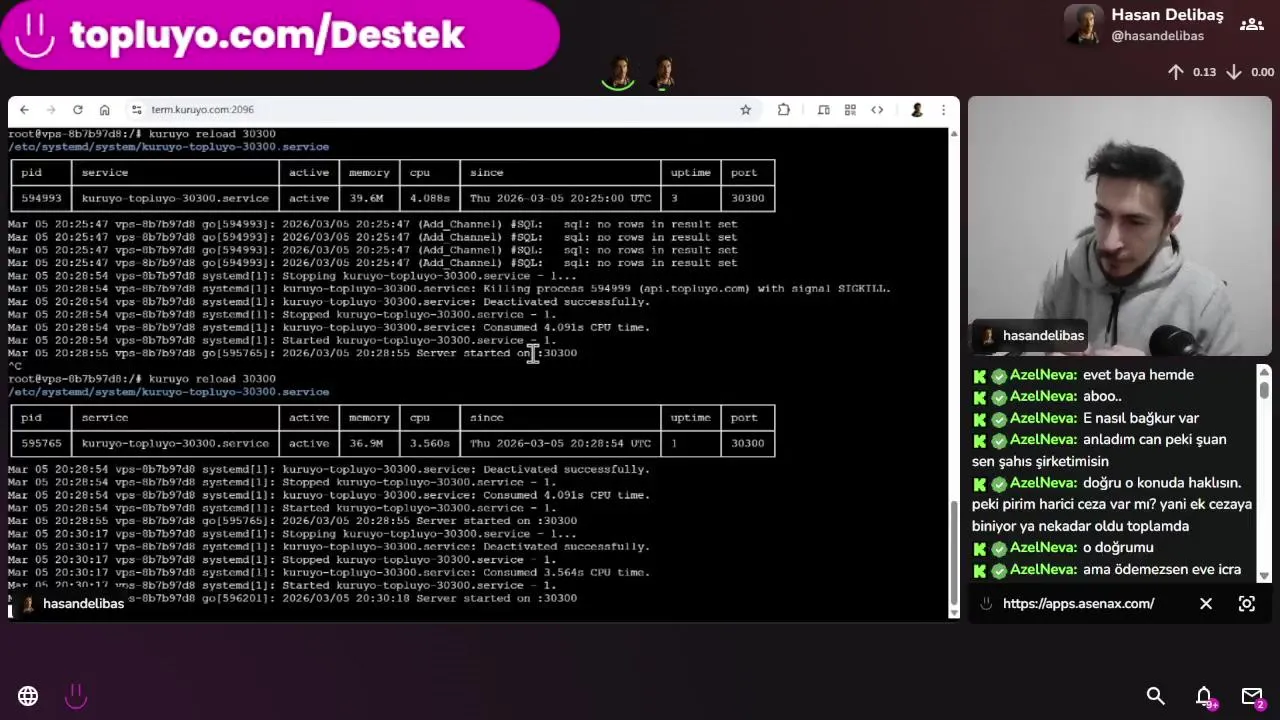This screenshot has height=720, width=1280.
Task: Open the messages envelope icon
Action: click(1253, 697)
